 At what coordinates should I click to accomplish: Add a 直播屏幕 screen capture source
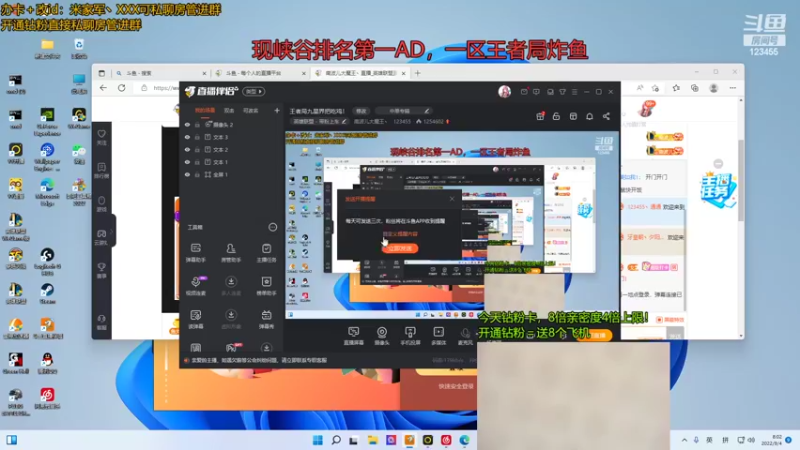click(x=354, y=336)
